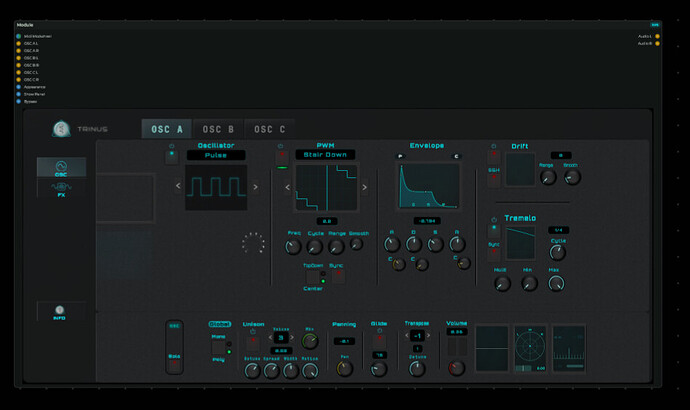The image size is (690, 410).
Task: Decrease Transpose with left arrow
Action: pyautogui.click(x=407, y=336)
